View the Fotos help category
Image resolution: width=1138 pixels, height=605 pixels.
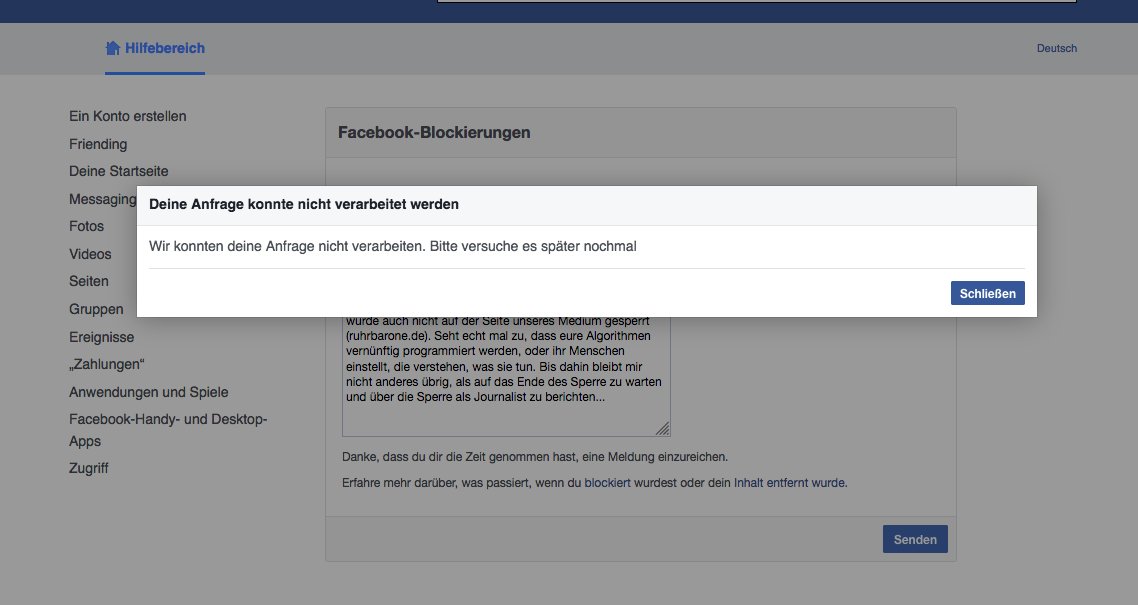click(86, 226)
